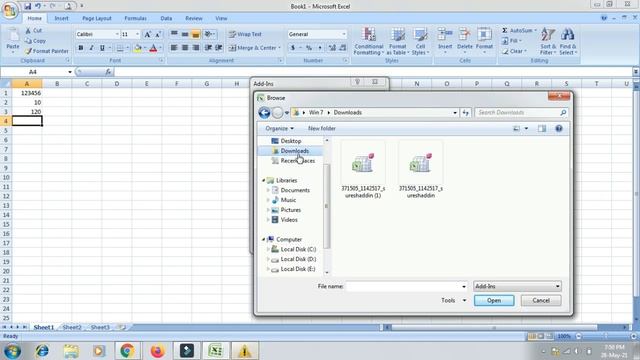Open the View ribbon tab

[221, 18]
